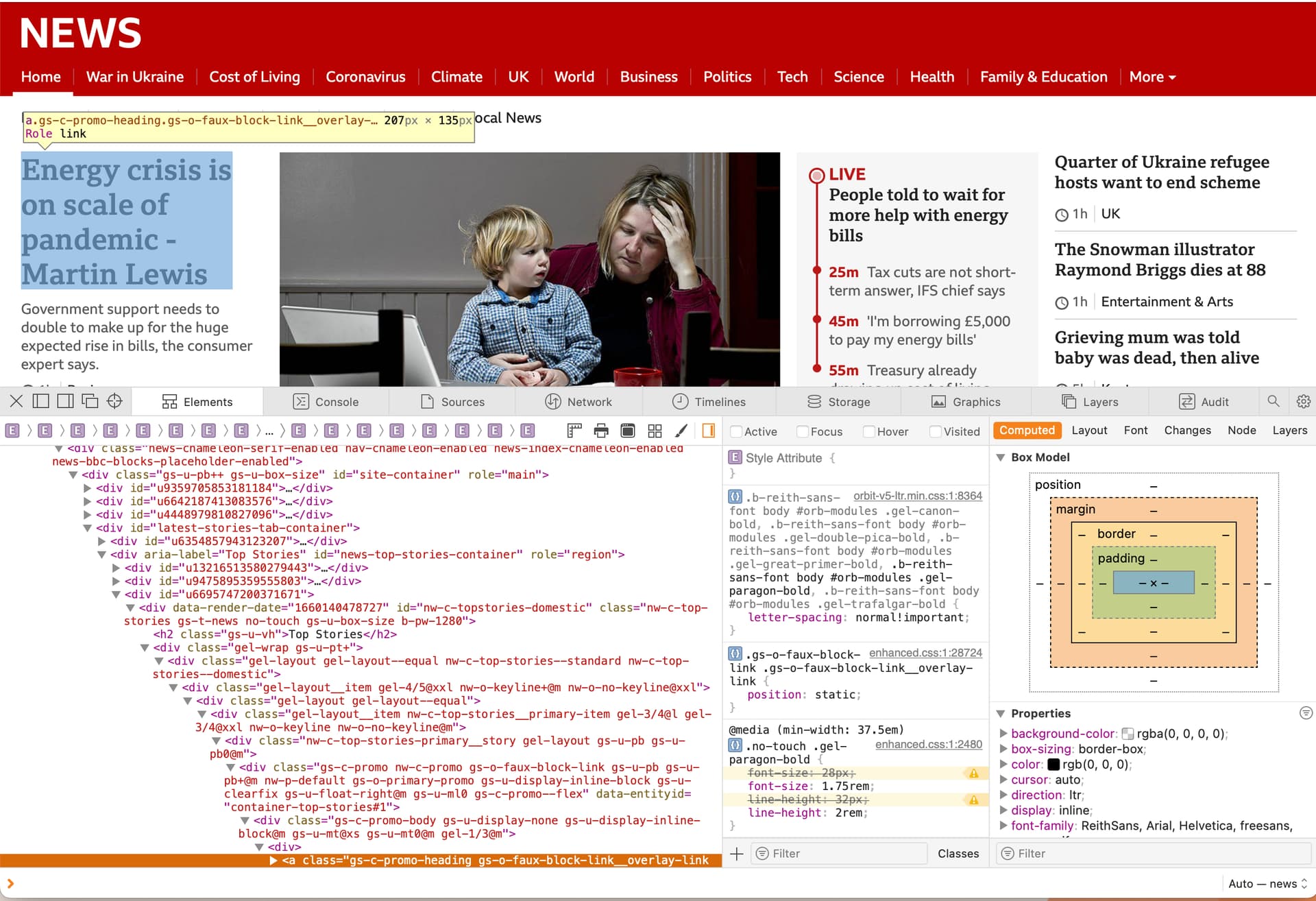Open enhanced.css:1:28724 source link

tap(925, 653)
